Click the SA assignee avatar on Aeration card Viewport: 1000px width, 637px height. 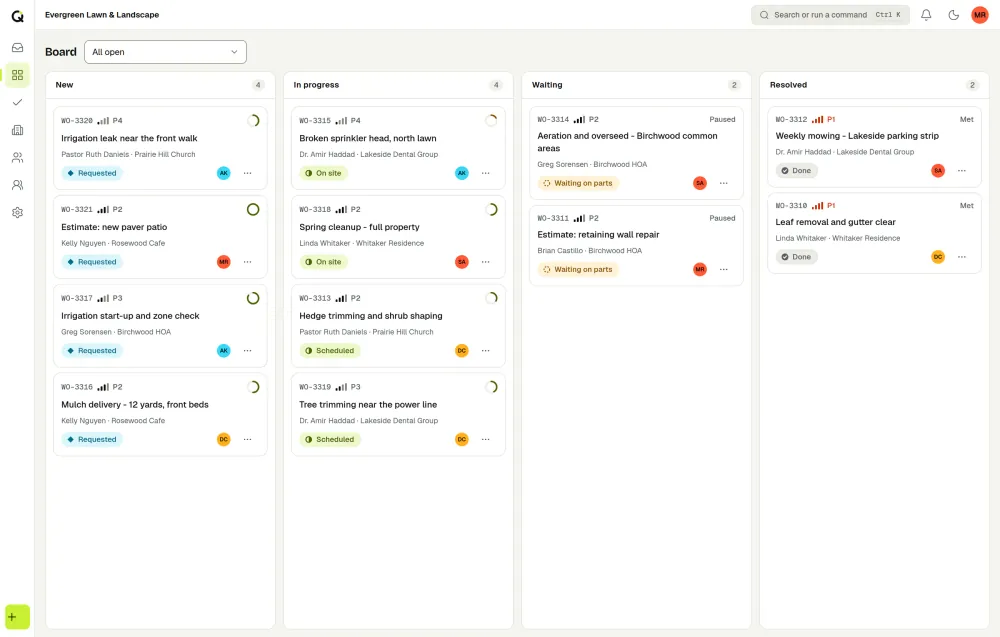(700, 183)
